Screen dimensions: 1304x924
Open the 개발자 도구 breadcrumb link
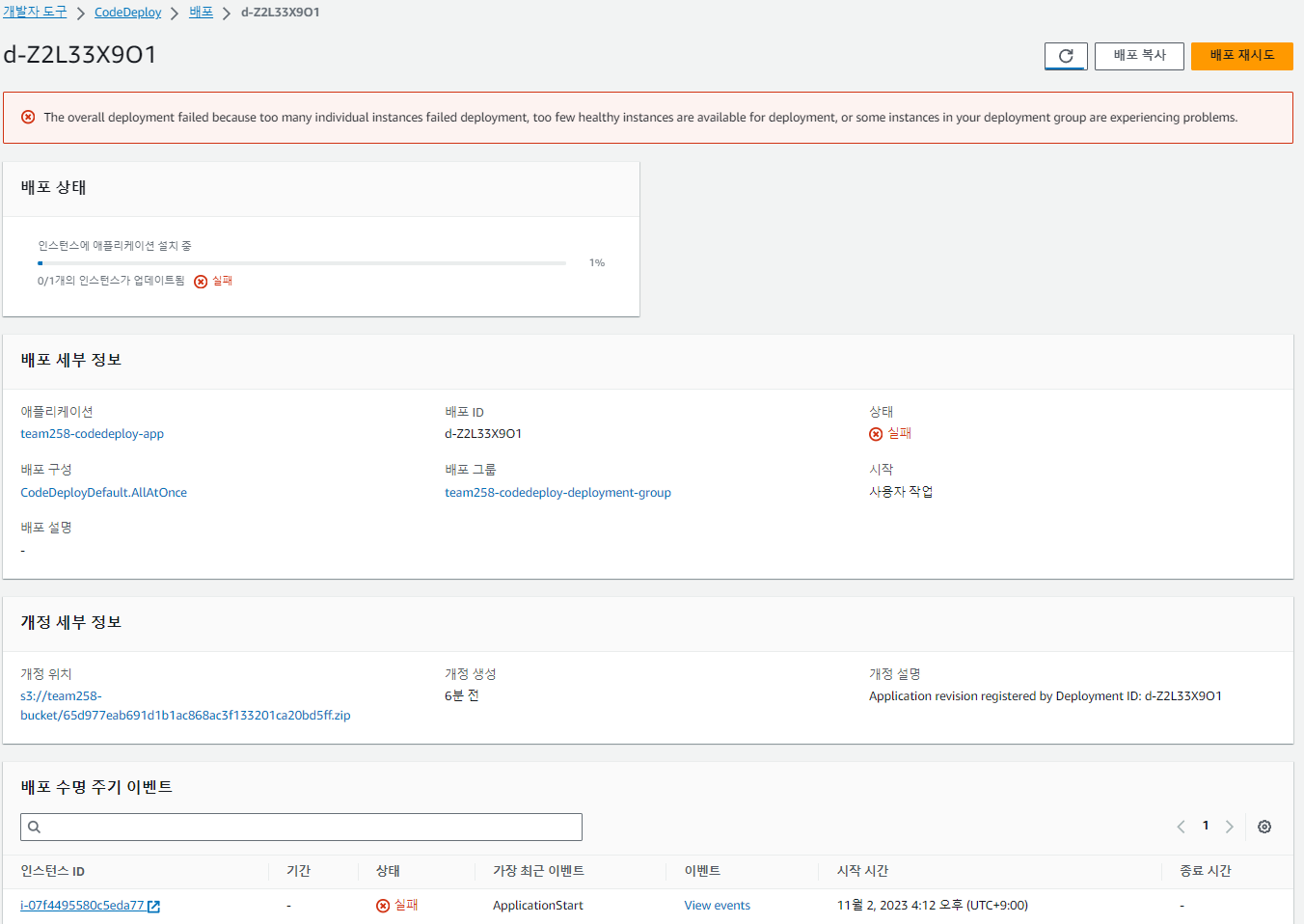coord(35,12)
